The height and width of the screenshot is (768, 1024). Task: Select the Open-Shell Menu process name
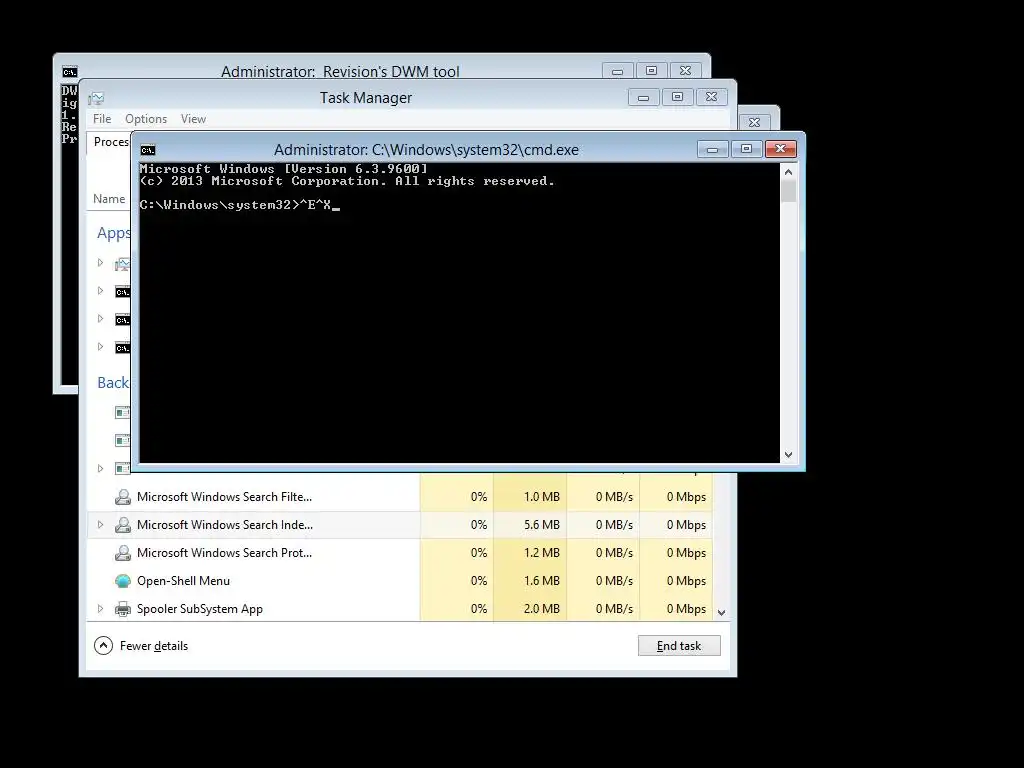pos(183,581)
